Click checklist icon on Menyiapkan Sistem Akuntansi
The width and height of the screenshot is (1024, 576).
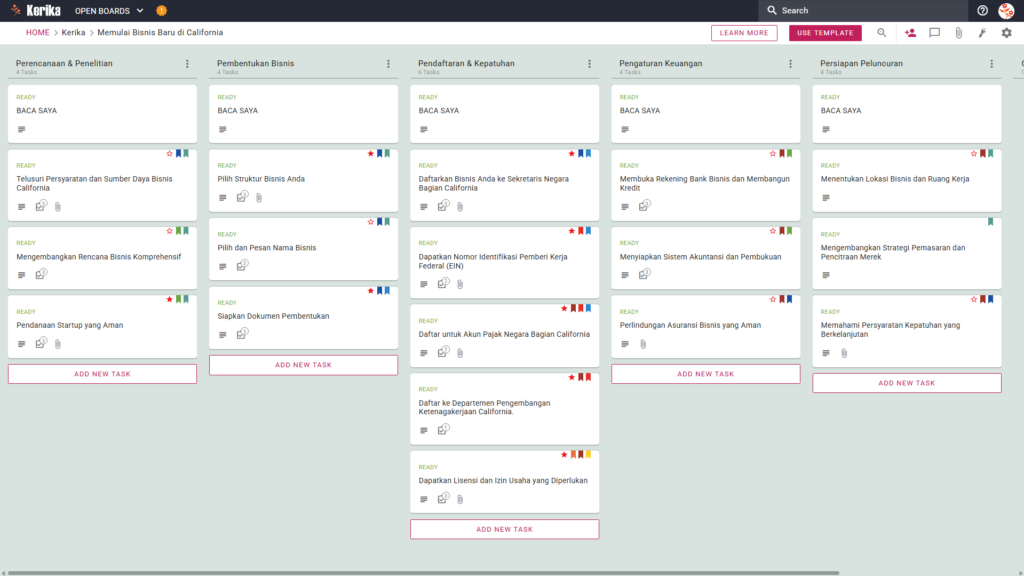[645, 274]
